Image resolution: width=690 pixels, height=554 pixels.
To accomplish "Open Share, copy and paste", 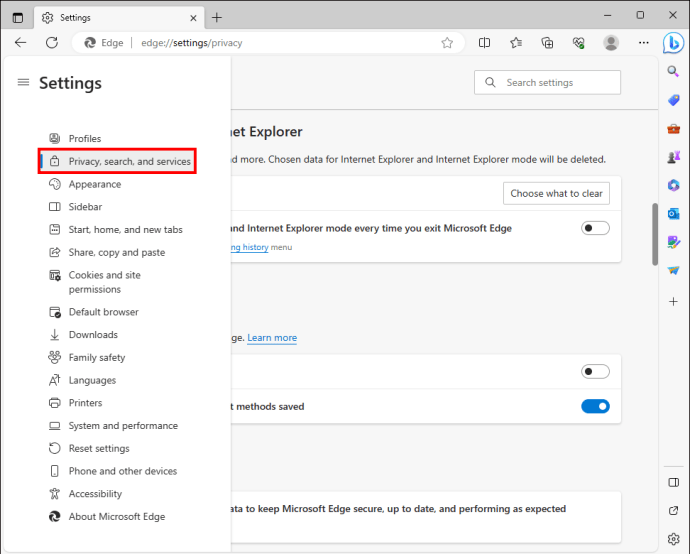I will [117, 253].
